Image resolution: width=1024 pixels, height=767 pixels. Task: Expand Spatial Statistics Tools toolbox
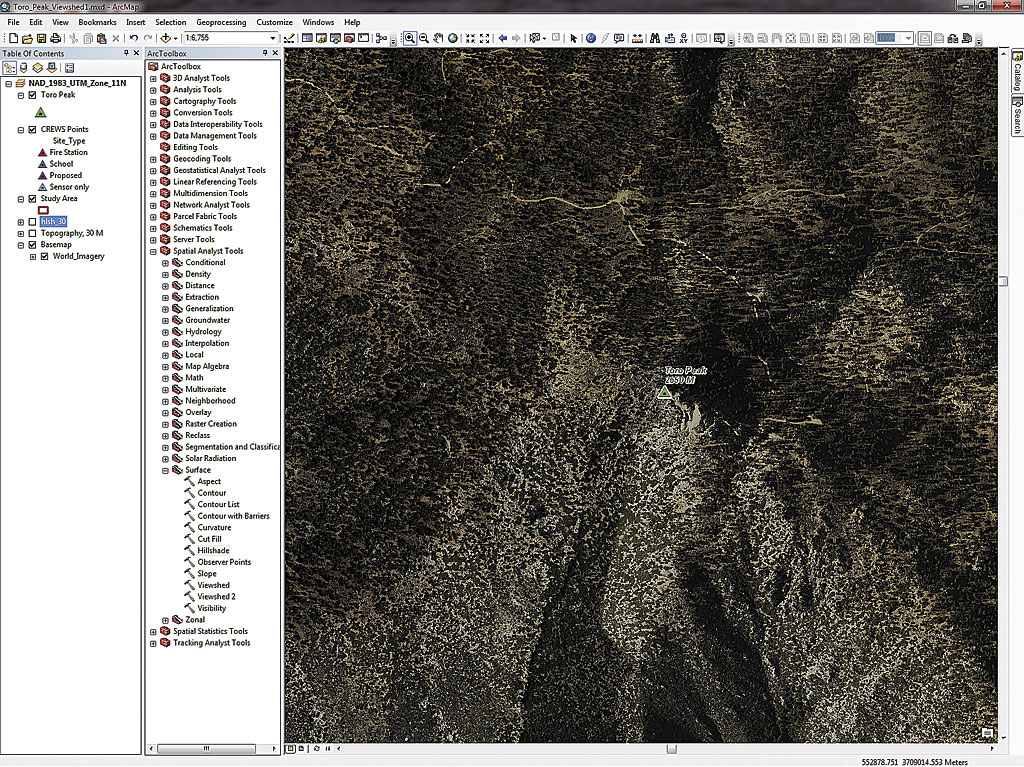point(153,632)
